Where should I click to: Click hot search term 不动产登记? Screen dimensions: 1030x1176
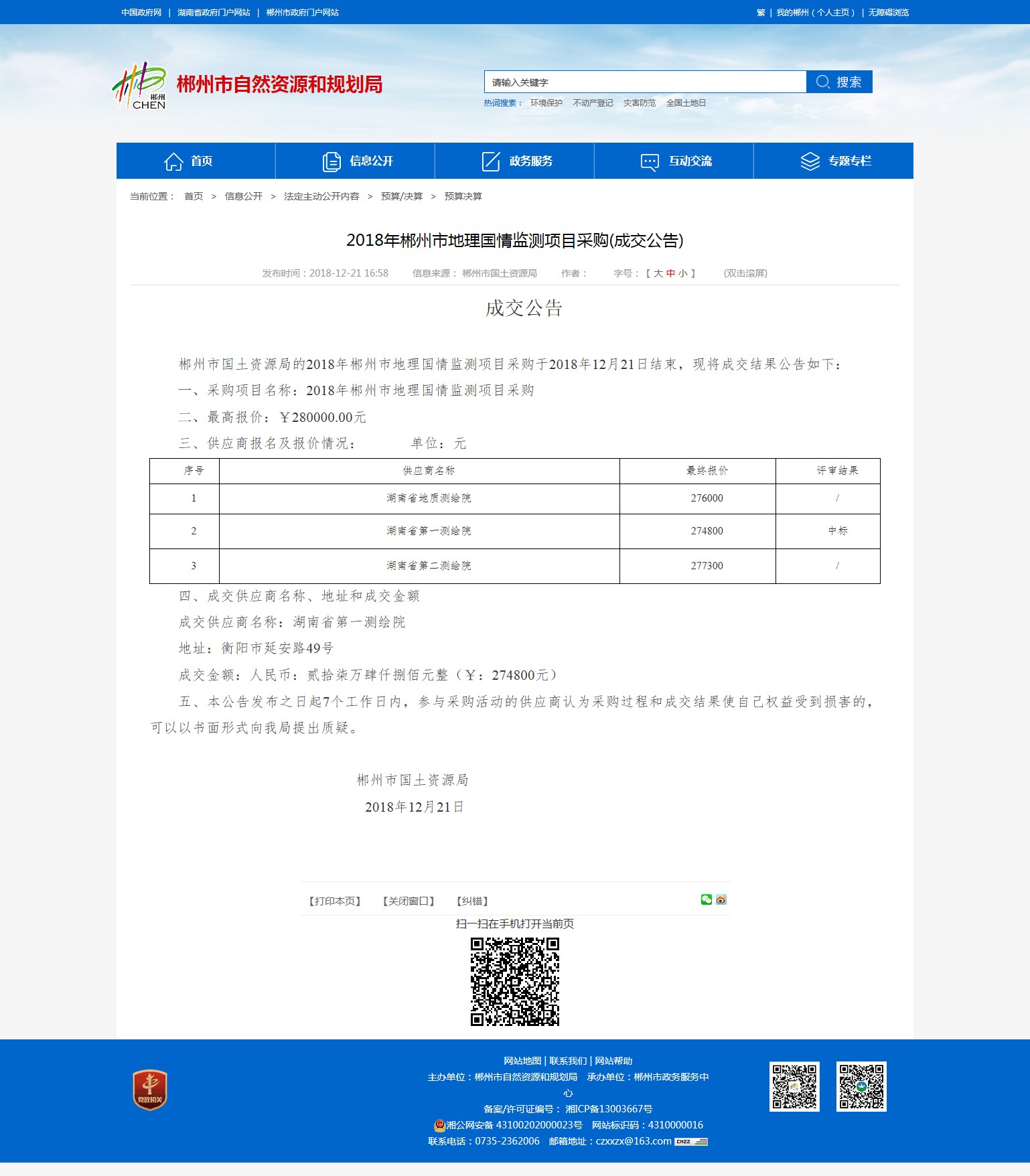point(593,103)
